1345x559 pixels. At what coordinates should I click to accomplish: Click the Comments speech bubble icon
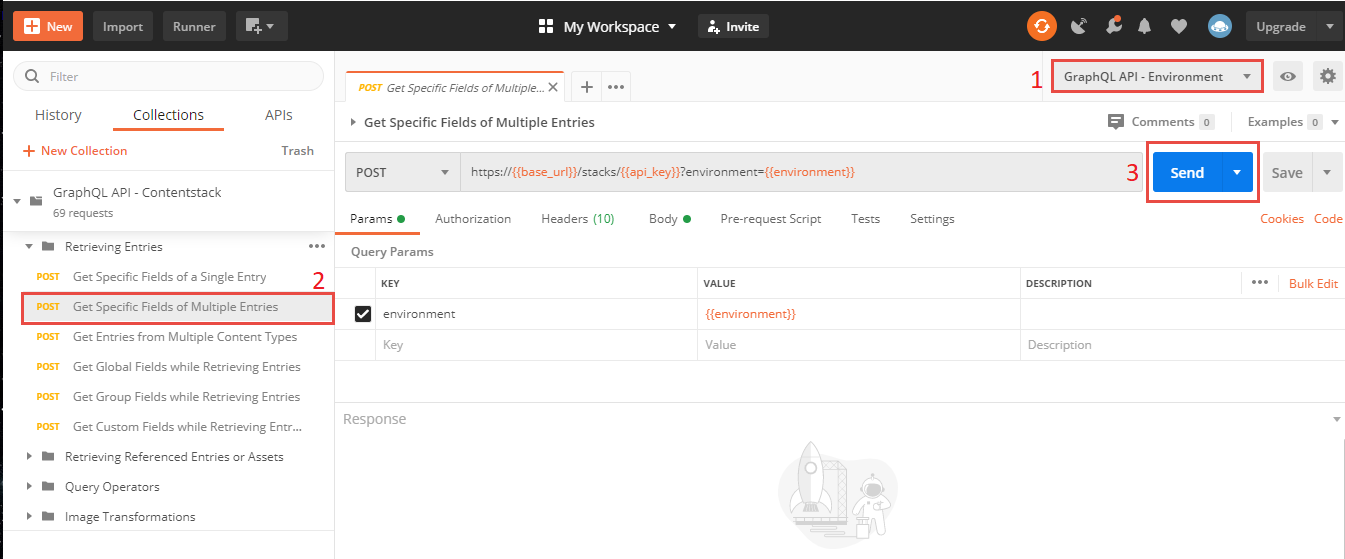tap(1116, 122)
